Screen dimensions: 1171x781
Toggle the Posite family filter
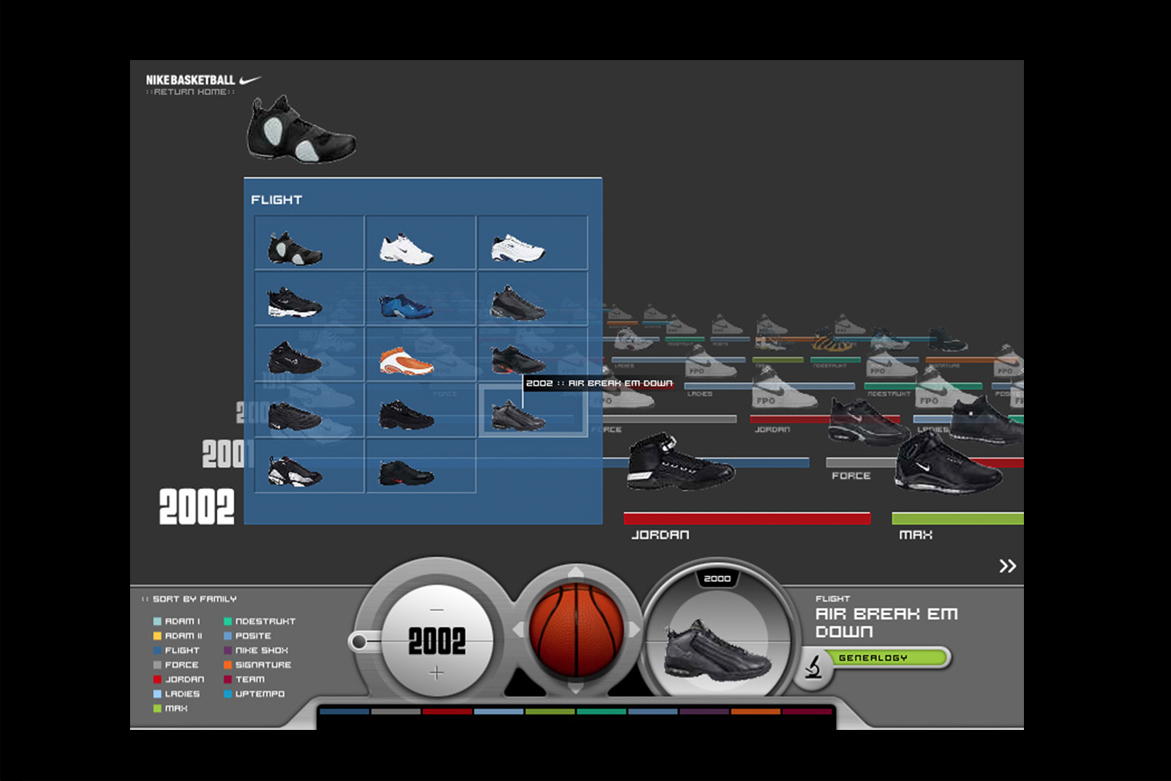[x=247, y=636]
